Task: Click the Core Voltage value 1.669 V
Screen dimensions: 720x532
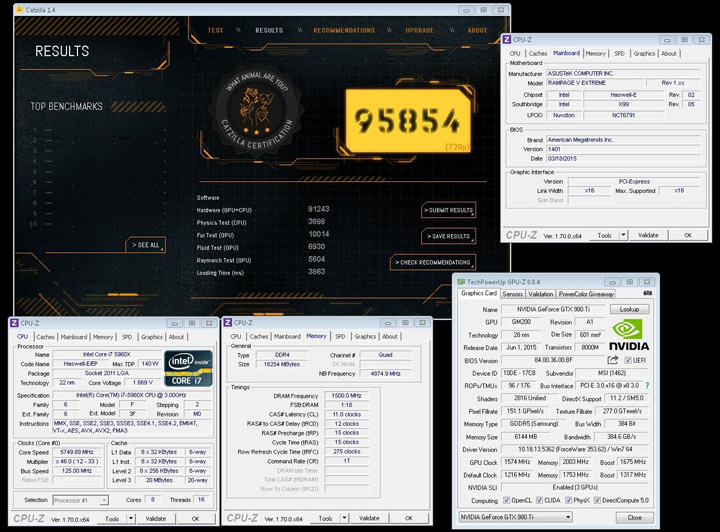Action: pos(142,383)
